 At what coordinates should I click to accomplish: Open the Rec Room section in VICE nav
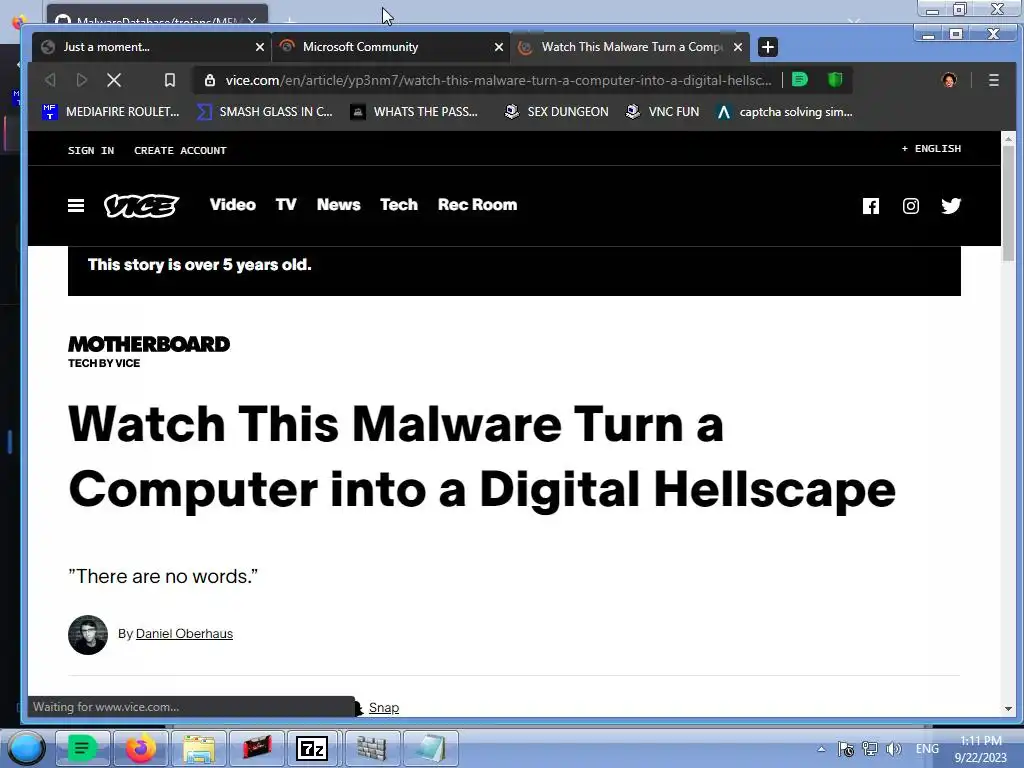pyautogui.click(x=477, y=204)
